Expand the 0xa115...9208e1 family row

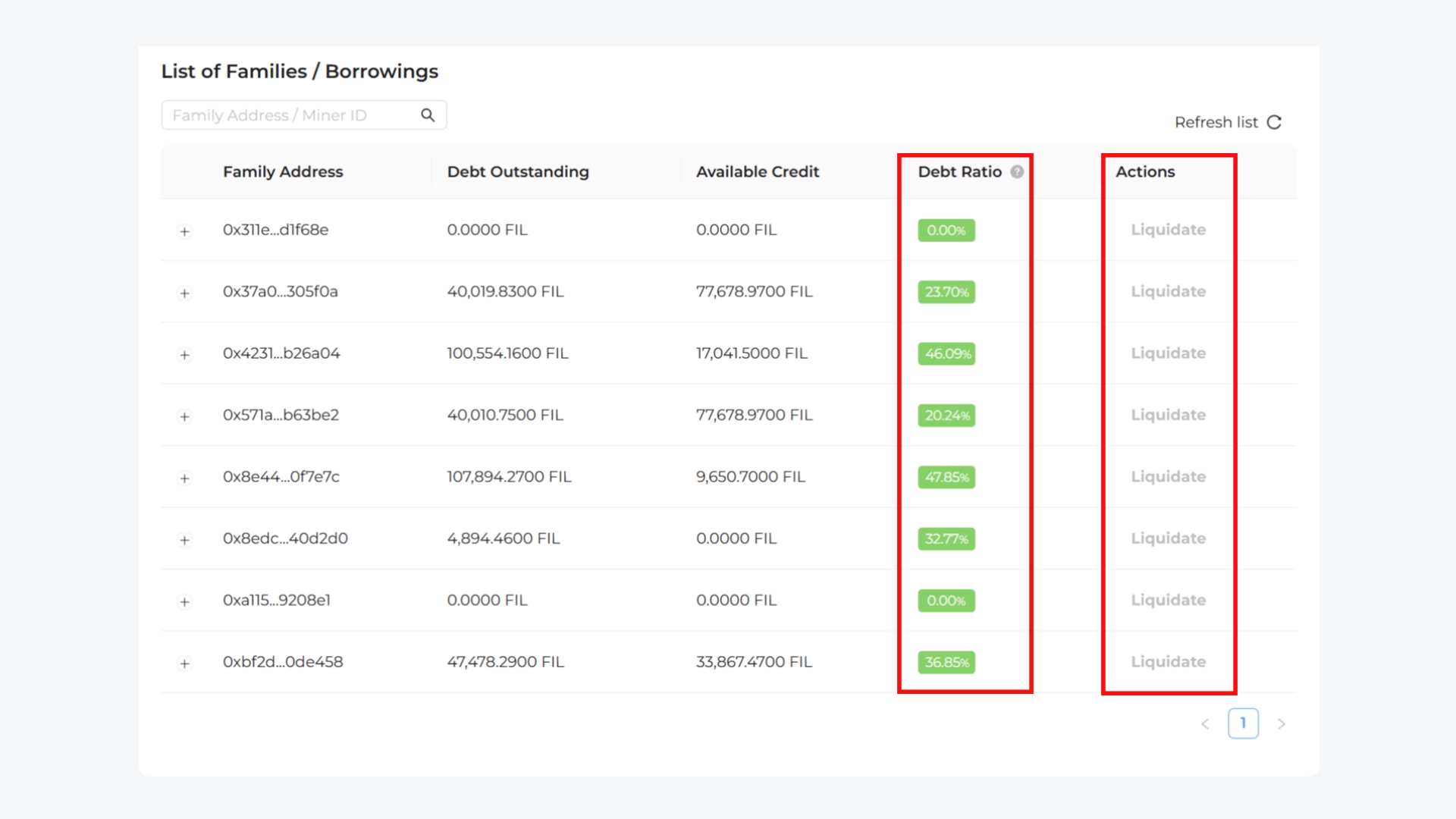pyautogui.click(x=184, y=602)
